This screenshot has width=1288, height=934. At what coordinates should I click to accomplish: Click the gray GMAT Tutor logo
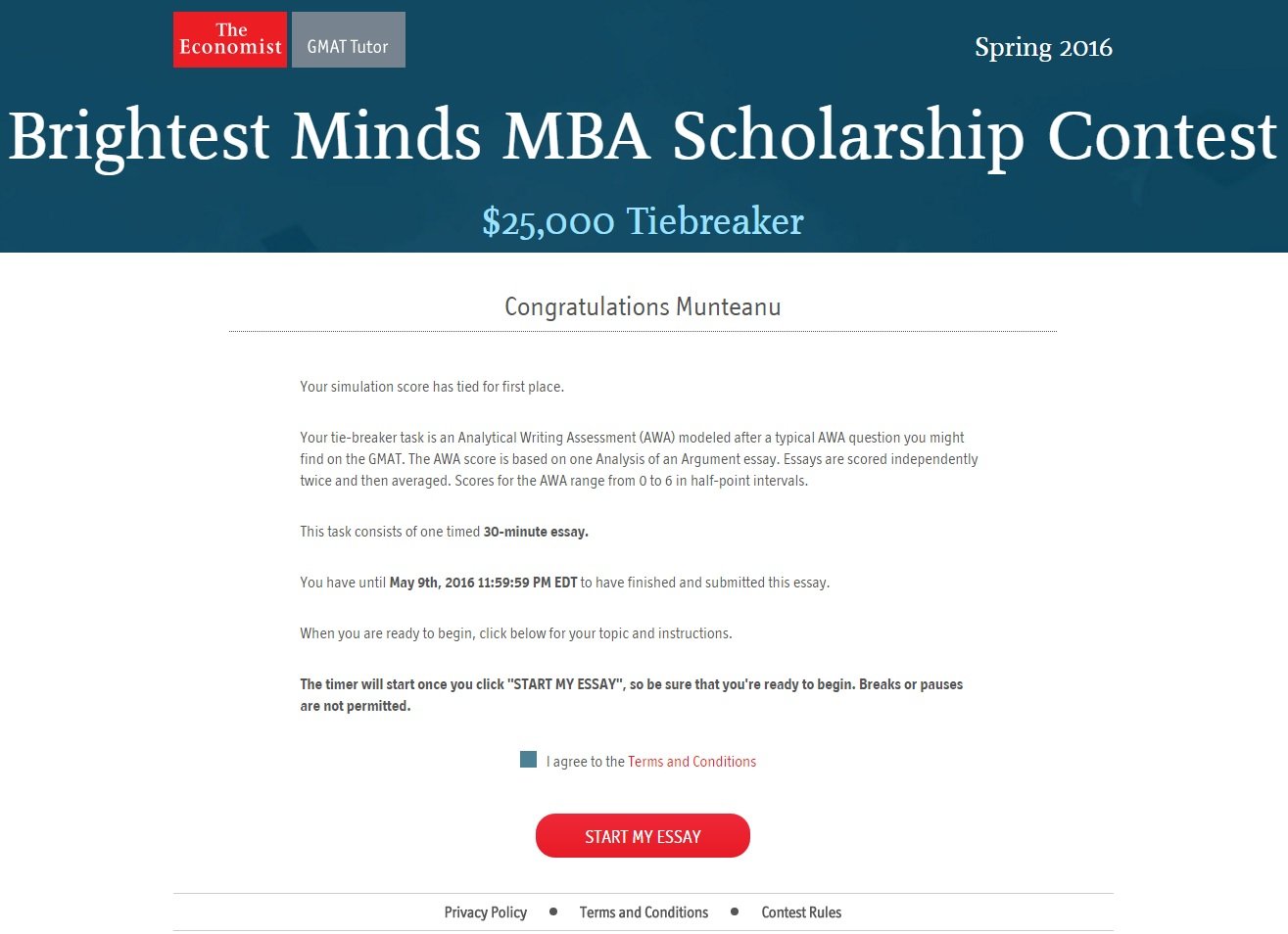(348, 40)
